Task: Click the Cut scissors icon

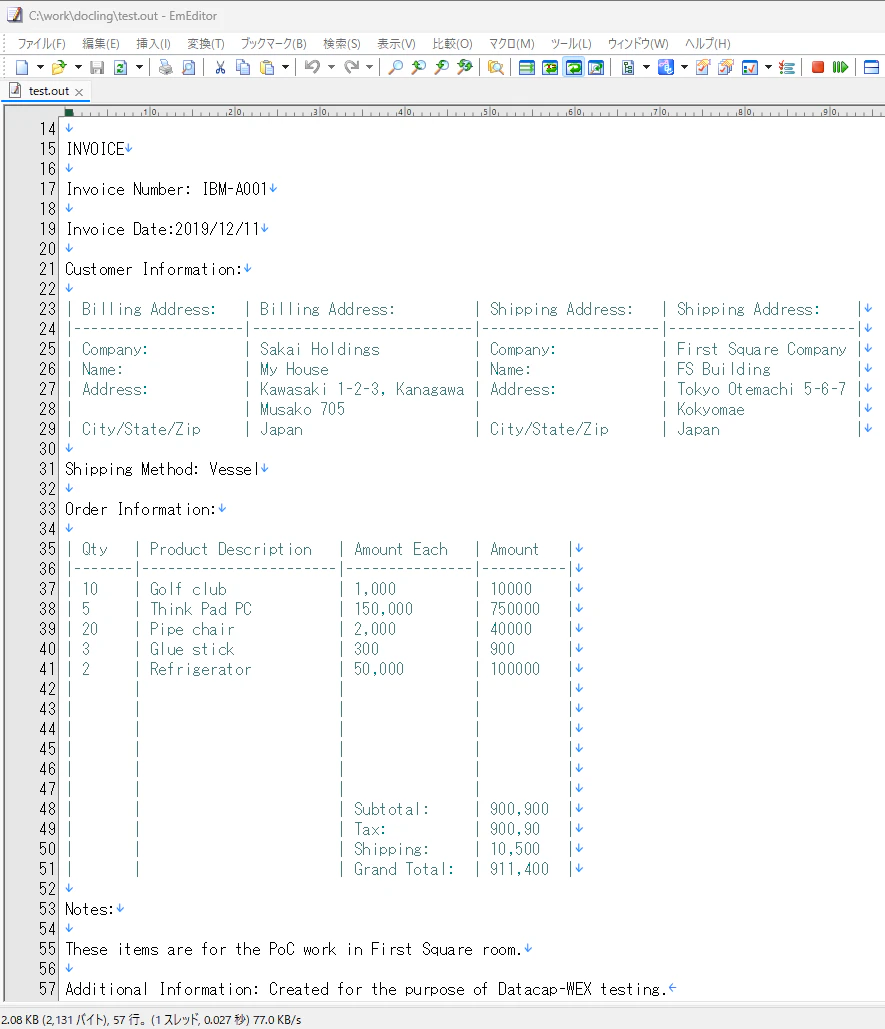Action: pyautogui.click(x=220, y=67)
